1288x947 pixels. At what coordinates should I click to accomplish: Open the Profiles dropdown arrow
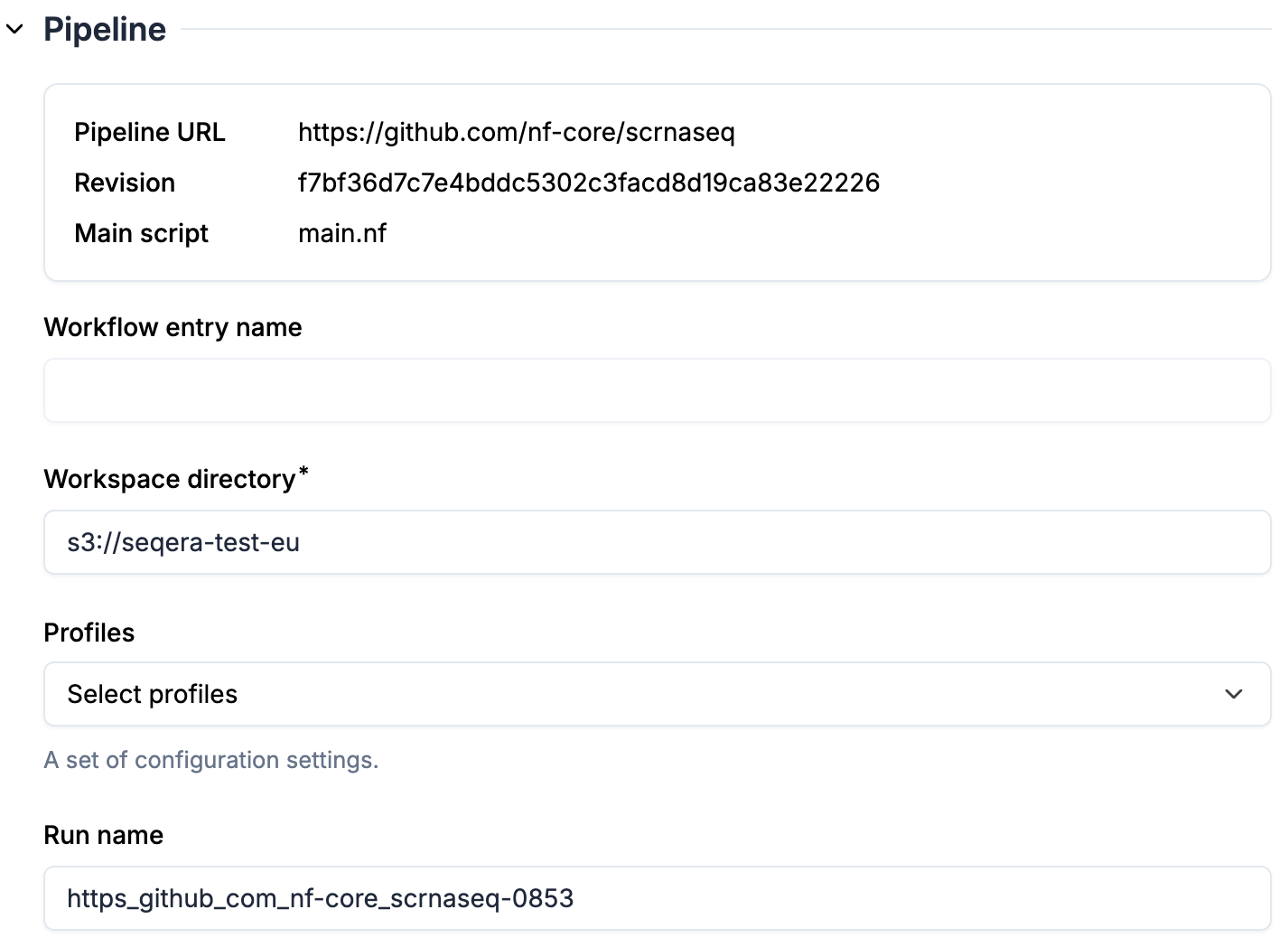click(1233, 694)
